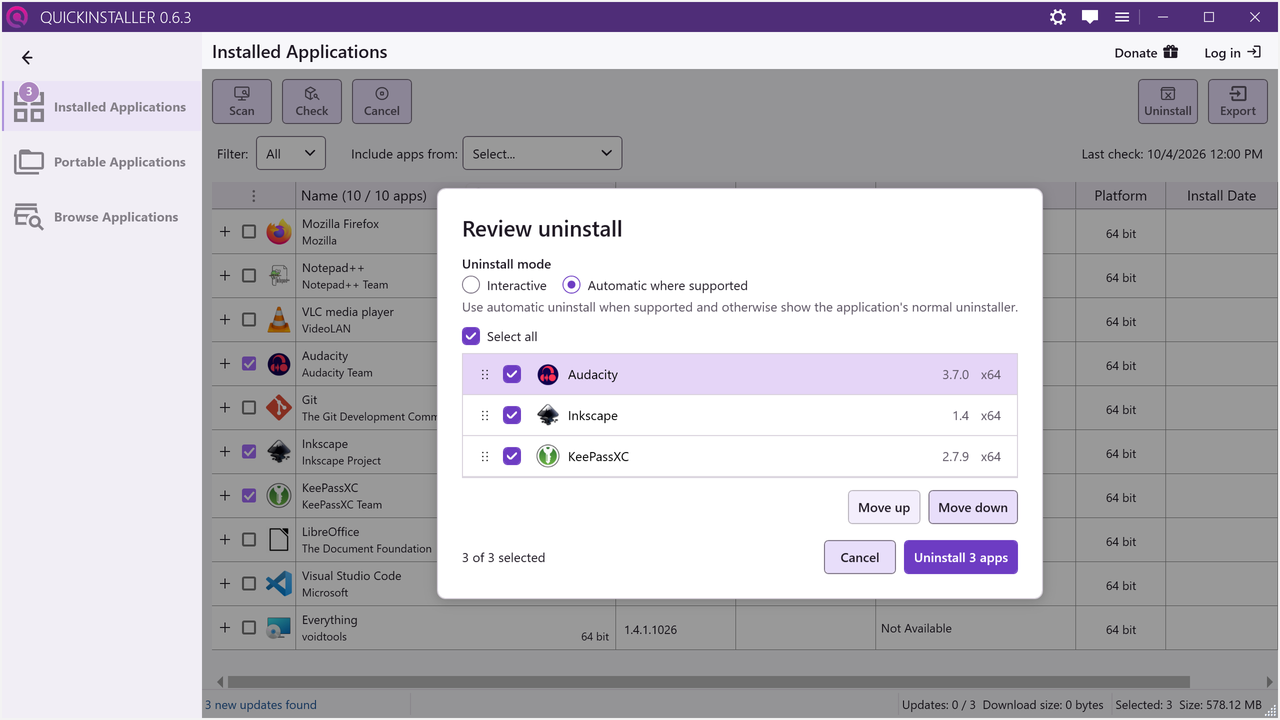Click the toolbar Cancel scan button
Image resolution: width=1280 pixels, height=720 pixels.
pos(382,102)
